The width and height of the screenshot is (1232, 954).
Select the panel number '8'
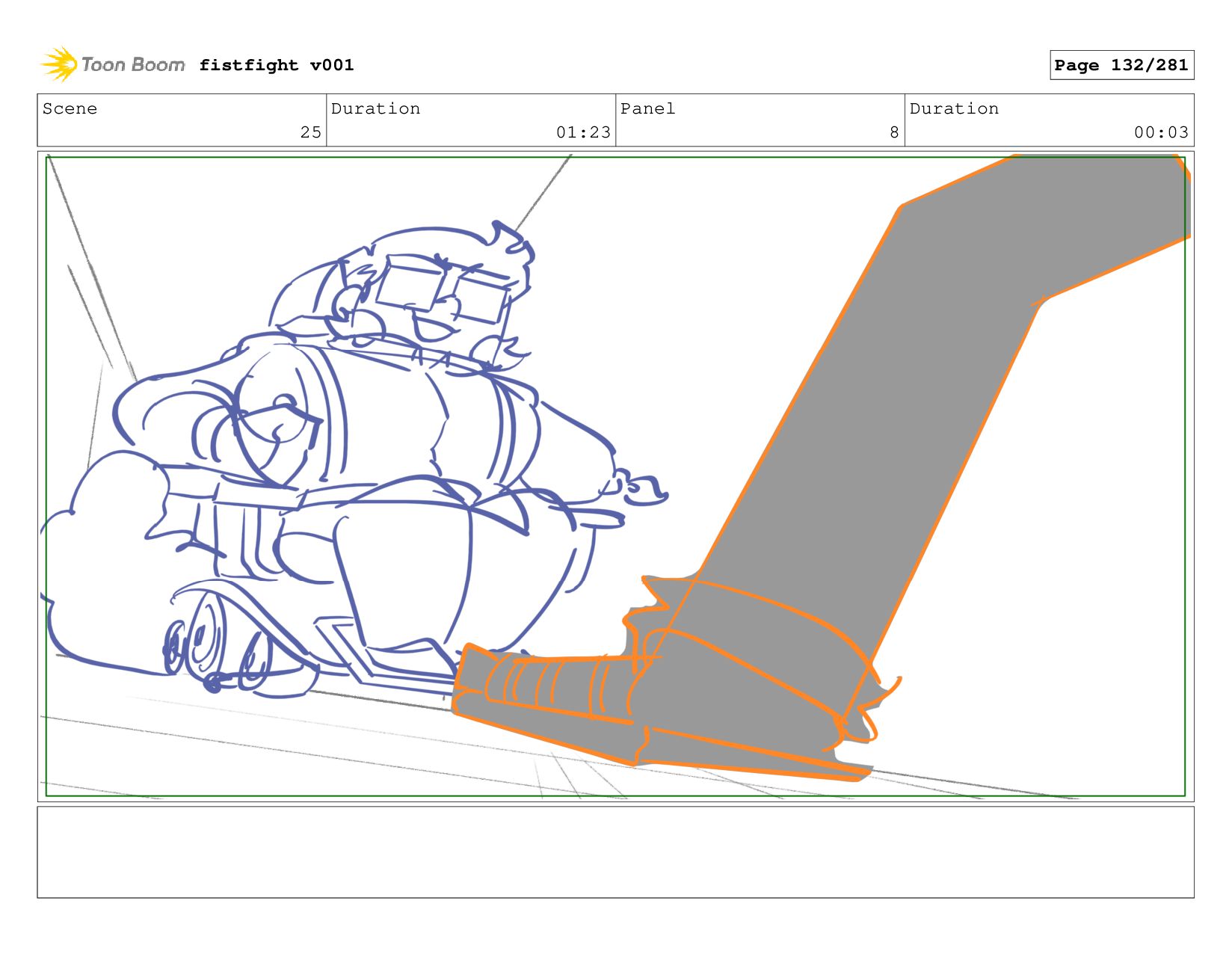tap(894, 132)
